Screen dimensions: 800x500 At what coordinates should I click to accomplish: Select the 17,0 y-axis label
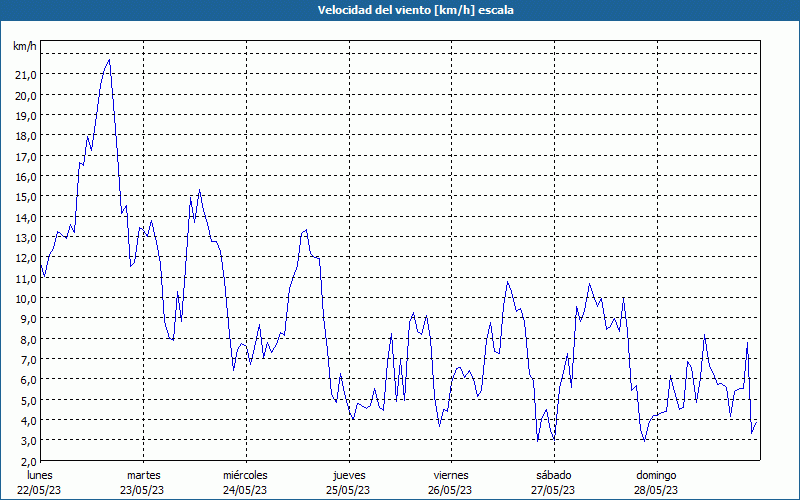tap(26, 157)
